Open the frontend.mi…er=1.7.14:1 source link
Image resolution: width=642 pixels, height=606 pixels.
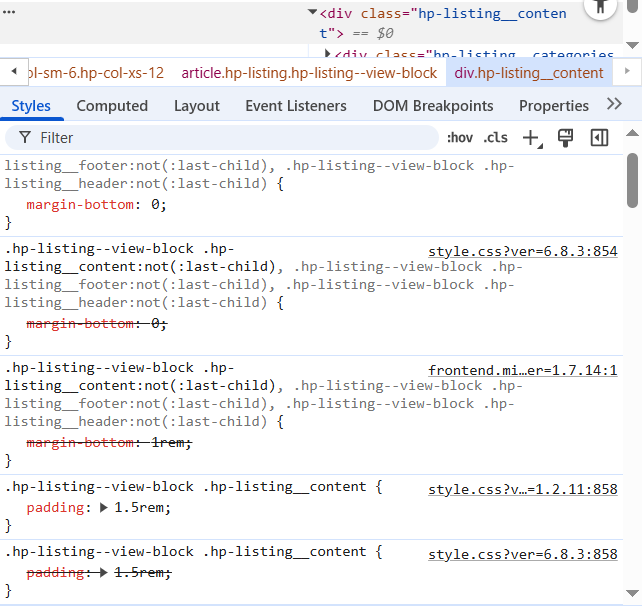click(x=522, y=370)
